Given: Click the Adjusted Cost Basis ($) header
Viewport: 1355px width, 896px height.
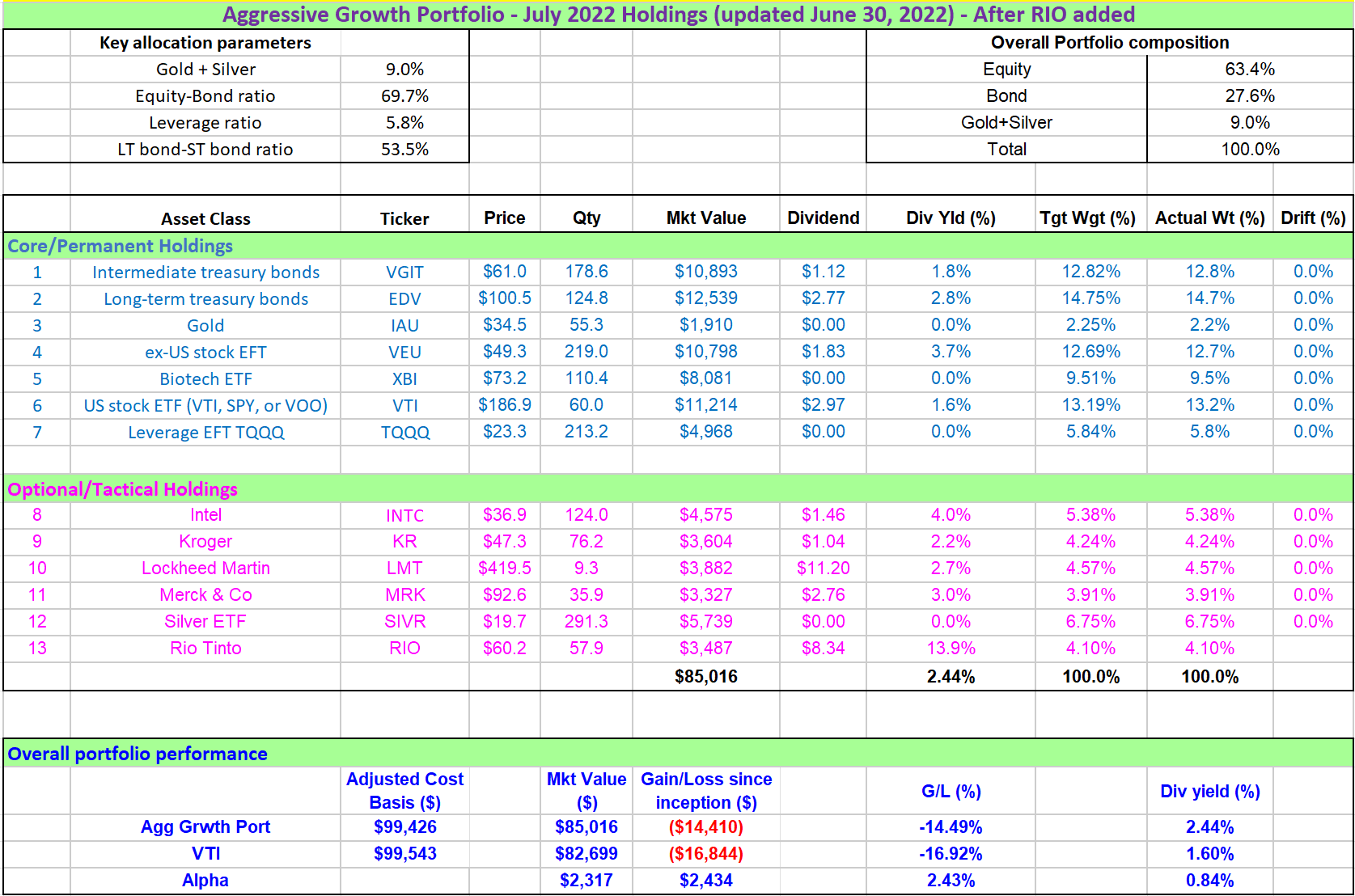Looking at the screenshot, I should tap(404, 791).
